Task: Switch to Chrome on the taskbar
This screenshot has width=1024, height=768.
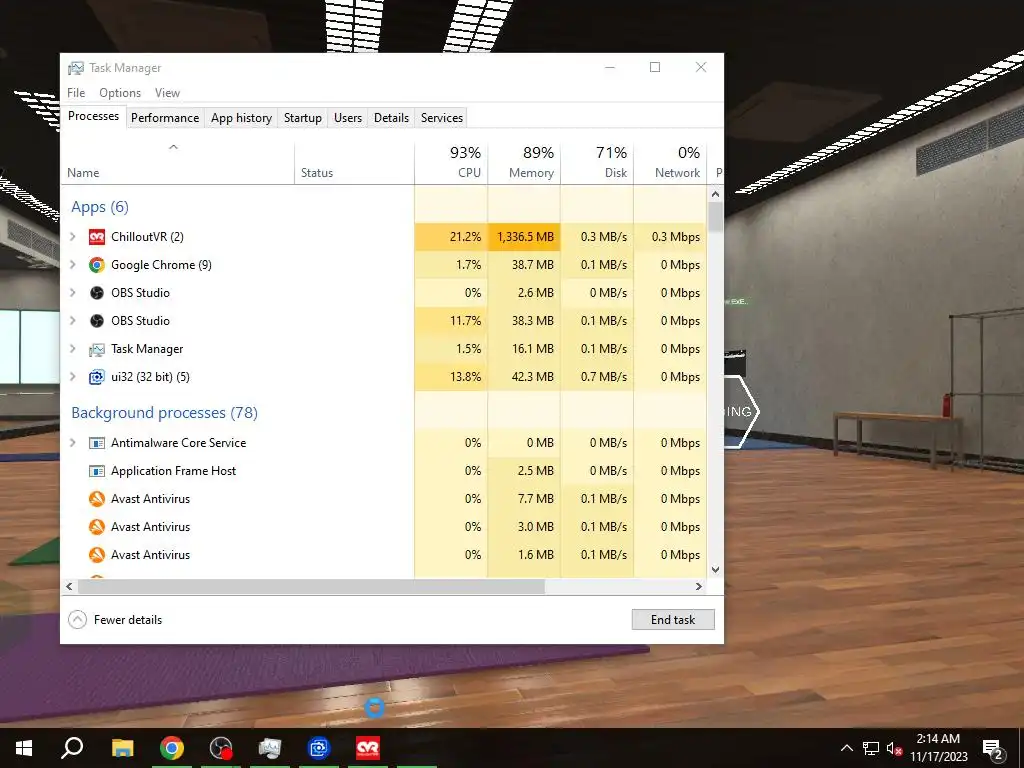Action: tap(172, 748)
